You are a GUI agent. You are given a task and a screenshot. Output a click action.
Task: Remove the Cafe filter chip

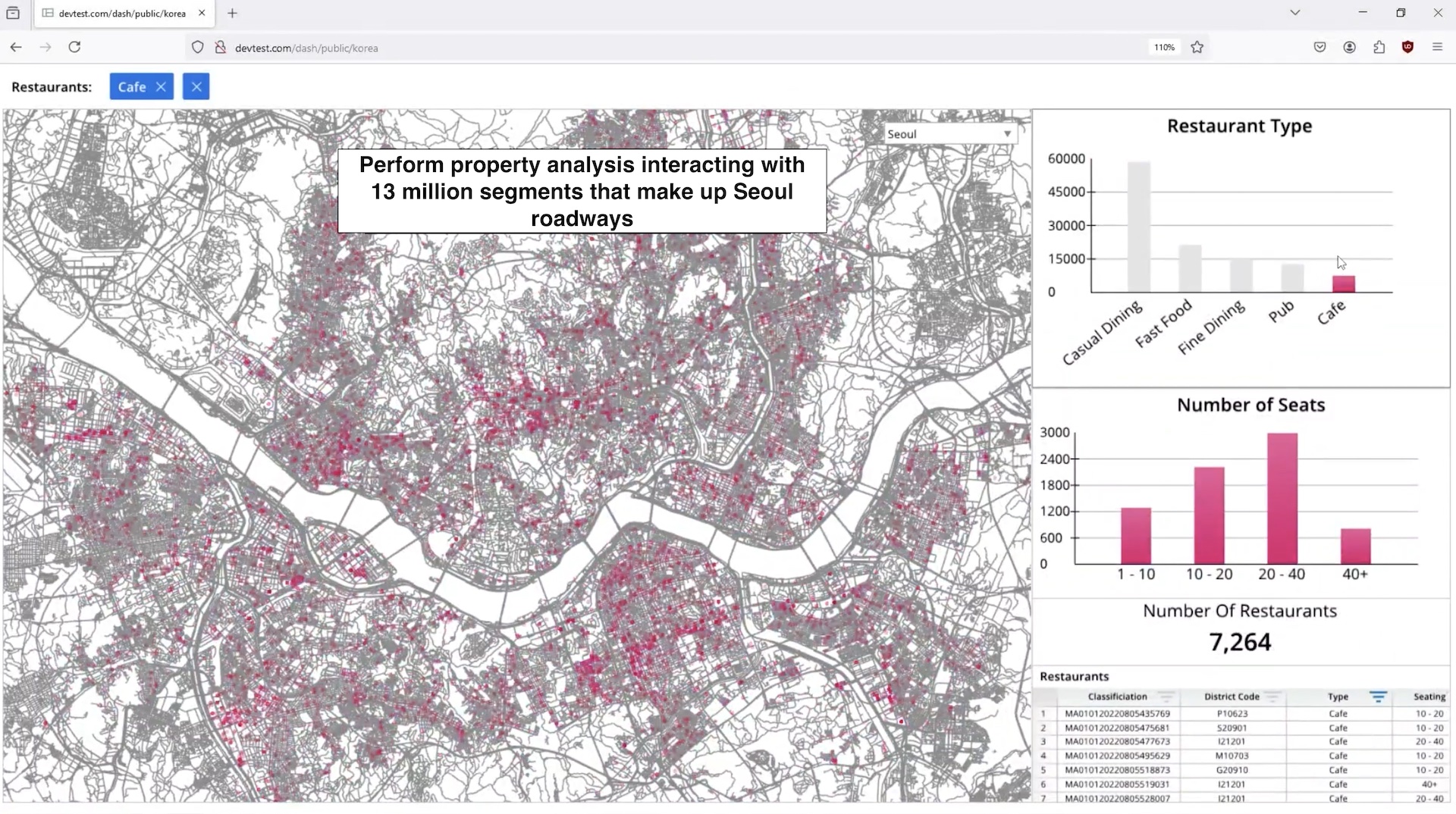161,87
